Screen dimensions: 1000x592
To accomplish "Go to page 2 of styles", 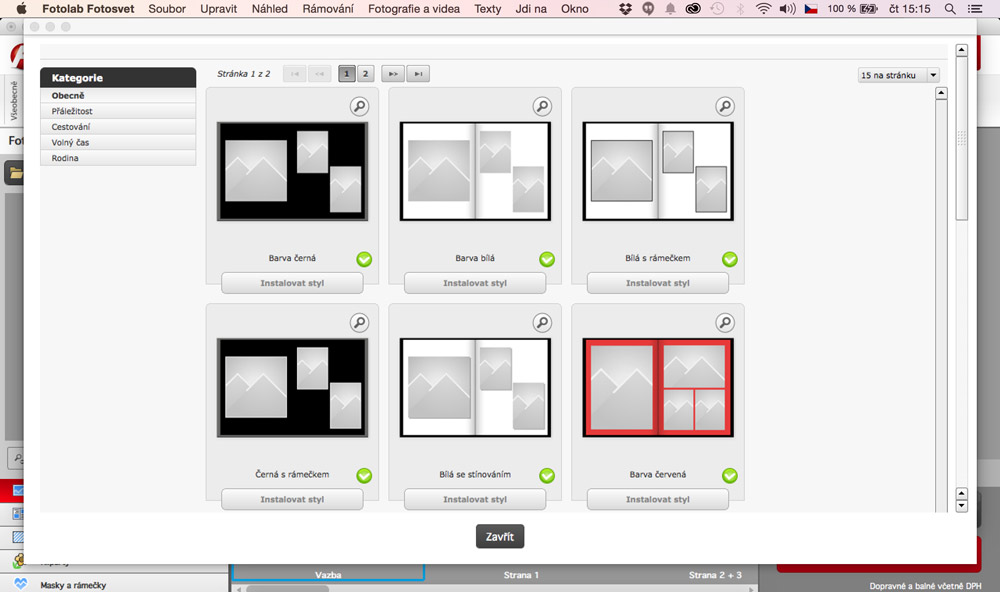I will point(365,74).
